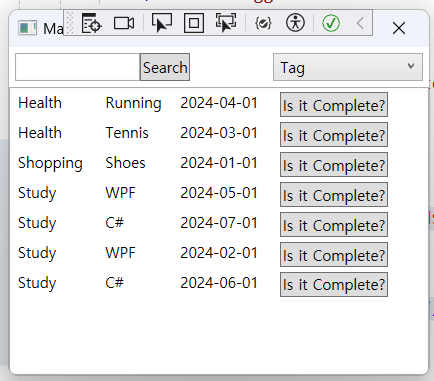Click Is it Complete? for Tennis
This screenshot has width=434, height=381.
(x=334, y=135)
